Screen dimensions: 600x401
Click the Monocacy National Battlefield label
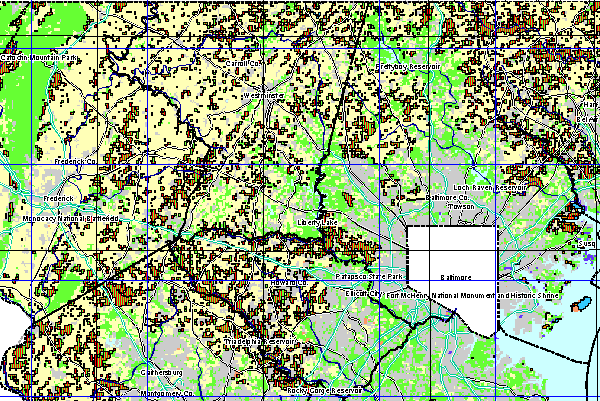coord(70,219)
